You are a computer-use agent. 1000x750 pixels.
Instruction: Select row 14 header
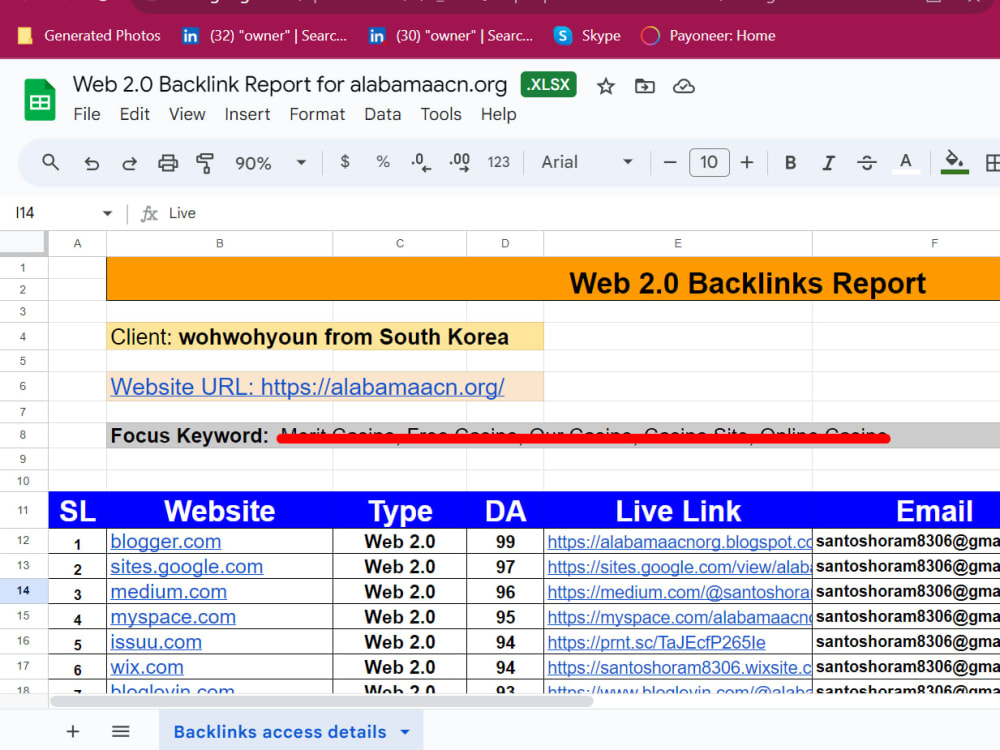pyautogui.click(x=24, y=591)
